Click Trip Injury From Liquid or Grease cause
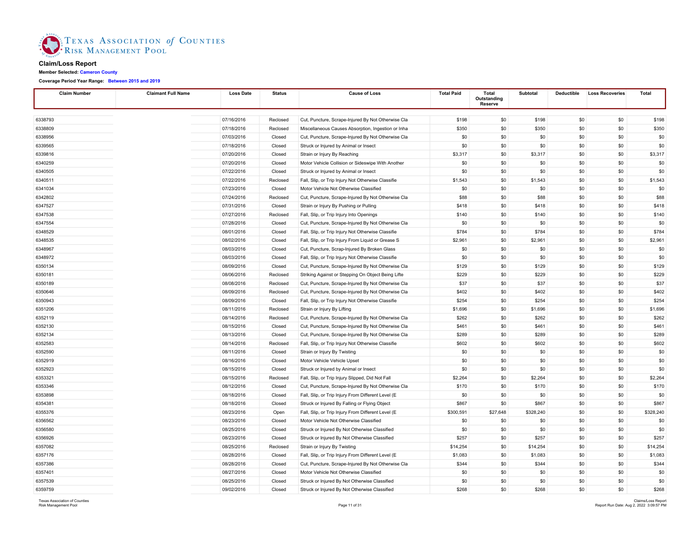Image resolution: width=700 pixels, height=540 pixels. [350, 240]
